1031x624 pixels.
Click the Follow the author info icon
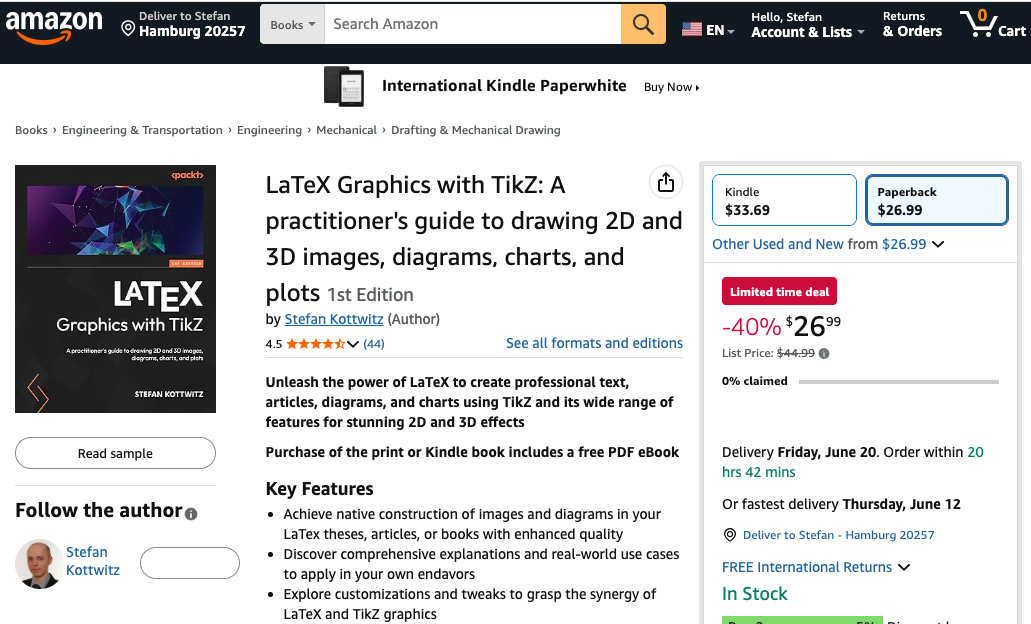click(x=191, y=514)
